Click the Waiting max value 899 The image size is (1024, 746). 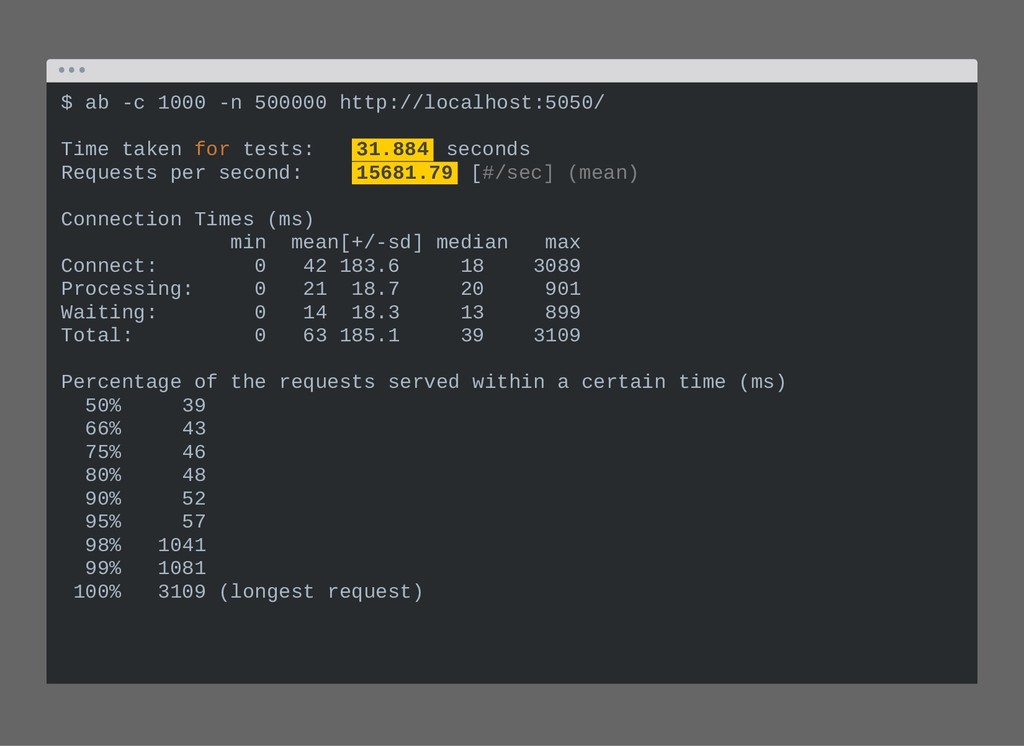562,312
